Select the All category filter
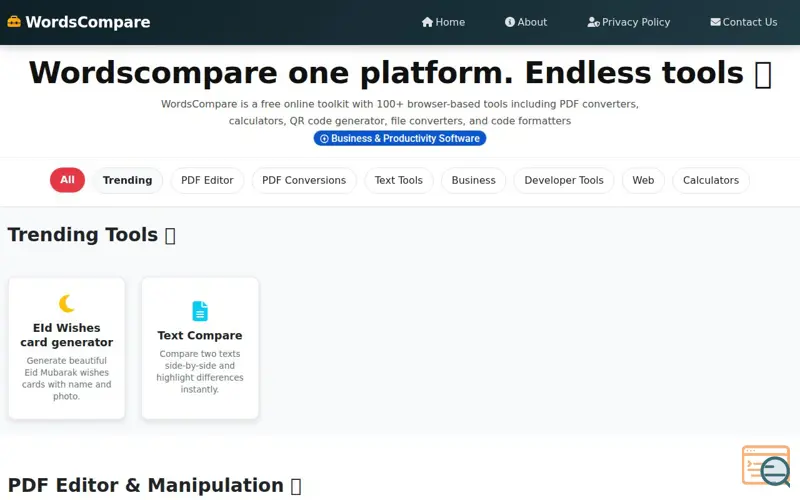Image resolution: width=800 pixels, height=500 pixels. [x=67, y=180]
